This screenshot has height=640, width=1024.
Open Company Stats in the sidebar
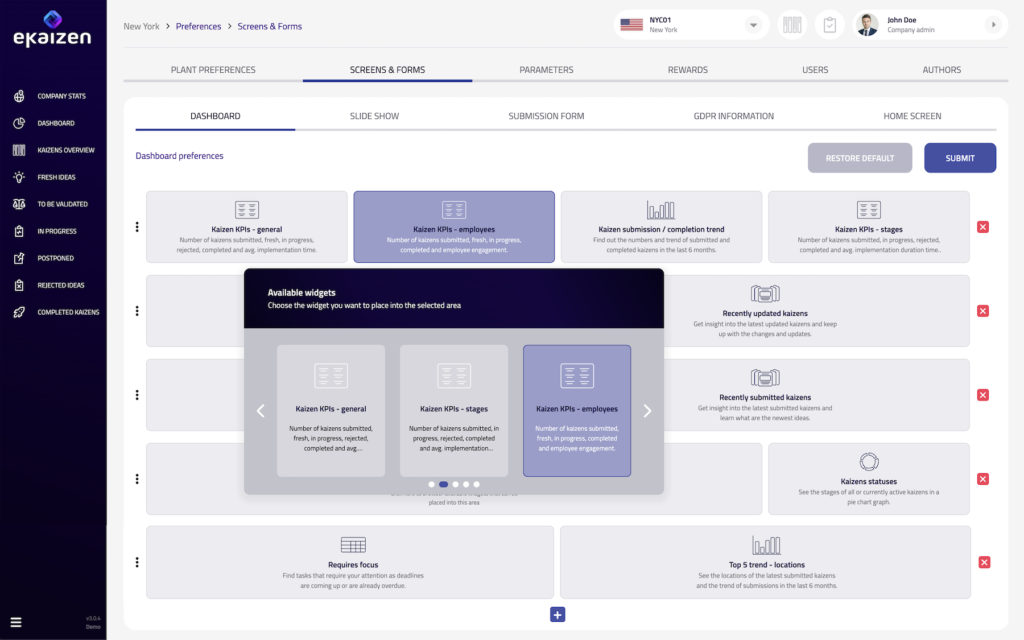tap(60, 96)
